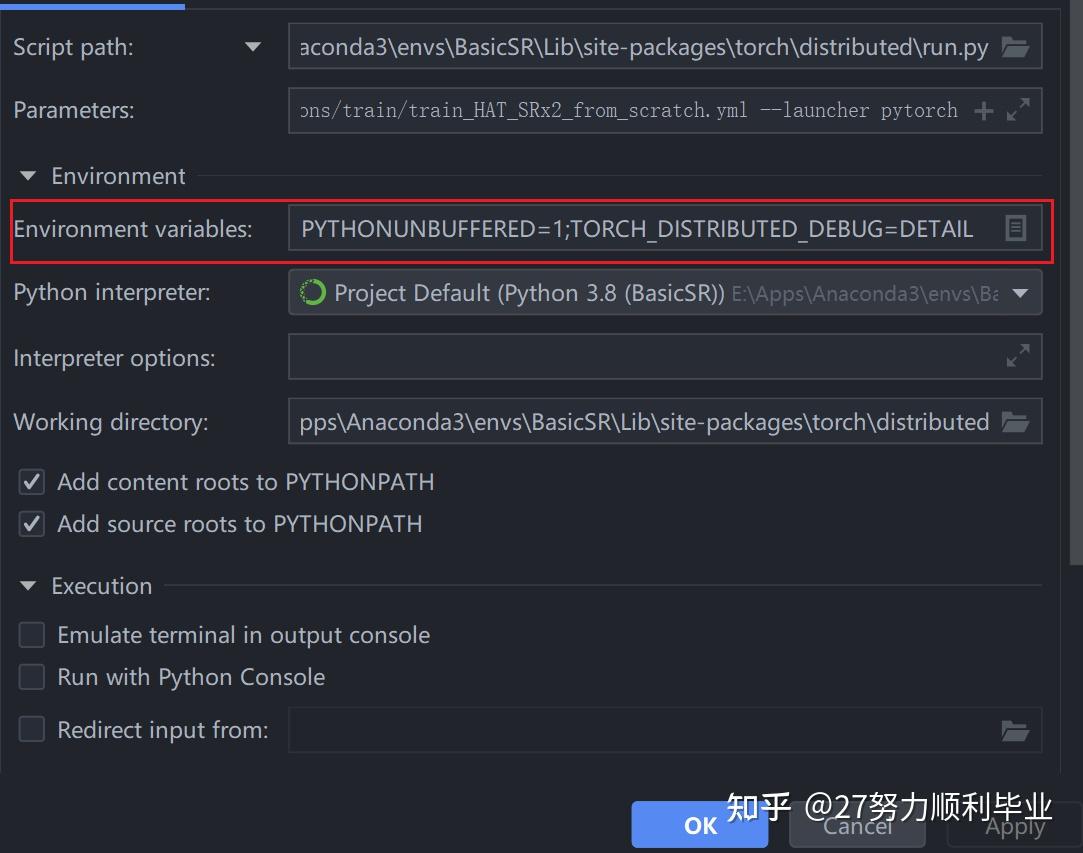Enable Emulate terminal in output console
This screenshot has height=853, width=1083.
pos(32,635)
